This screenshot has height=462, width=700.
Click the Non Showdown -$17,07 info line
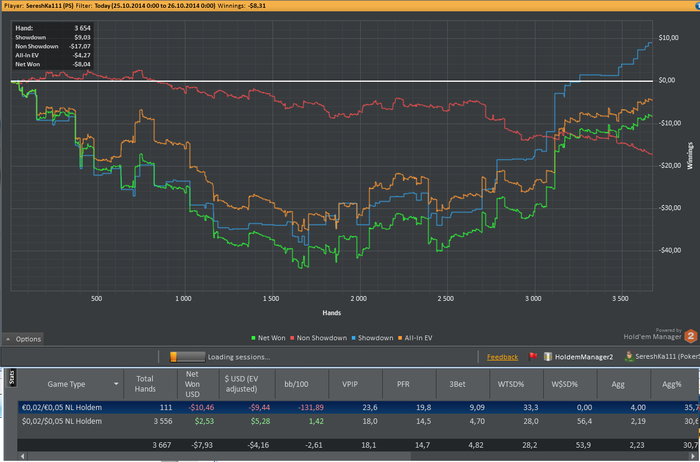pyautogui.click(x=53, y=46)
